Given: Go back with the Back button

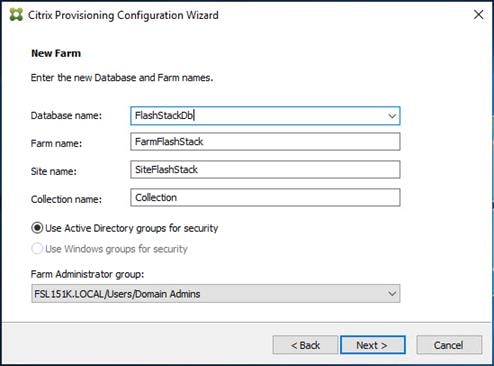Looking at the screenshot, I should pyautogui.click(x=305, y=345).
